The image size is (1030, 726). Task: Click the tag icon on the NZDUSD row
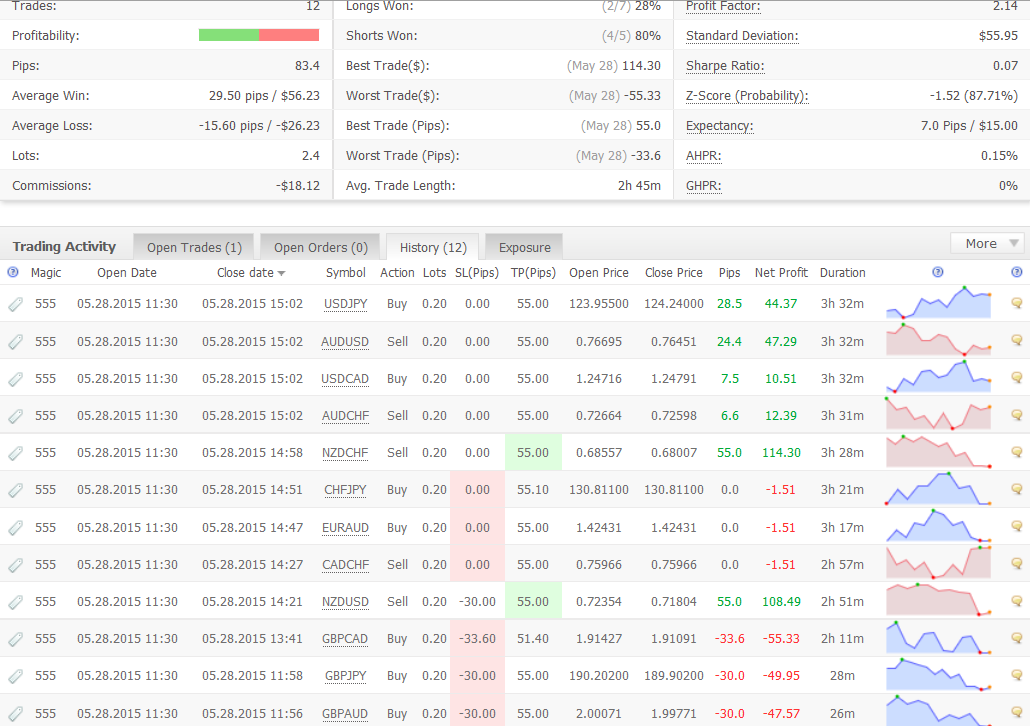[16, 602]
